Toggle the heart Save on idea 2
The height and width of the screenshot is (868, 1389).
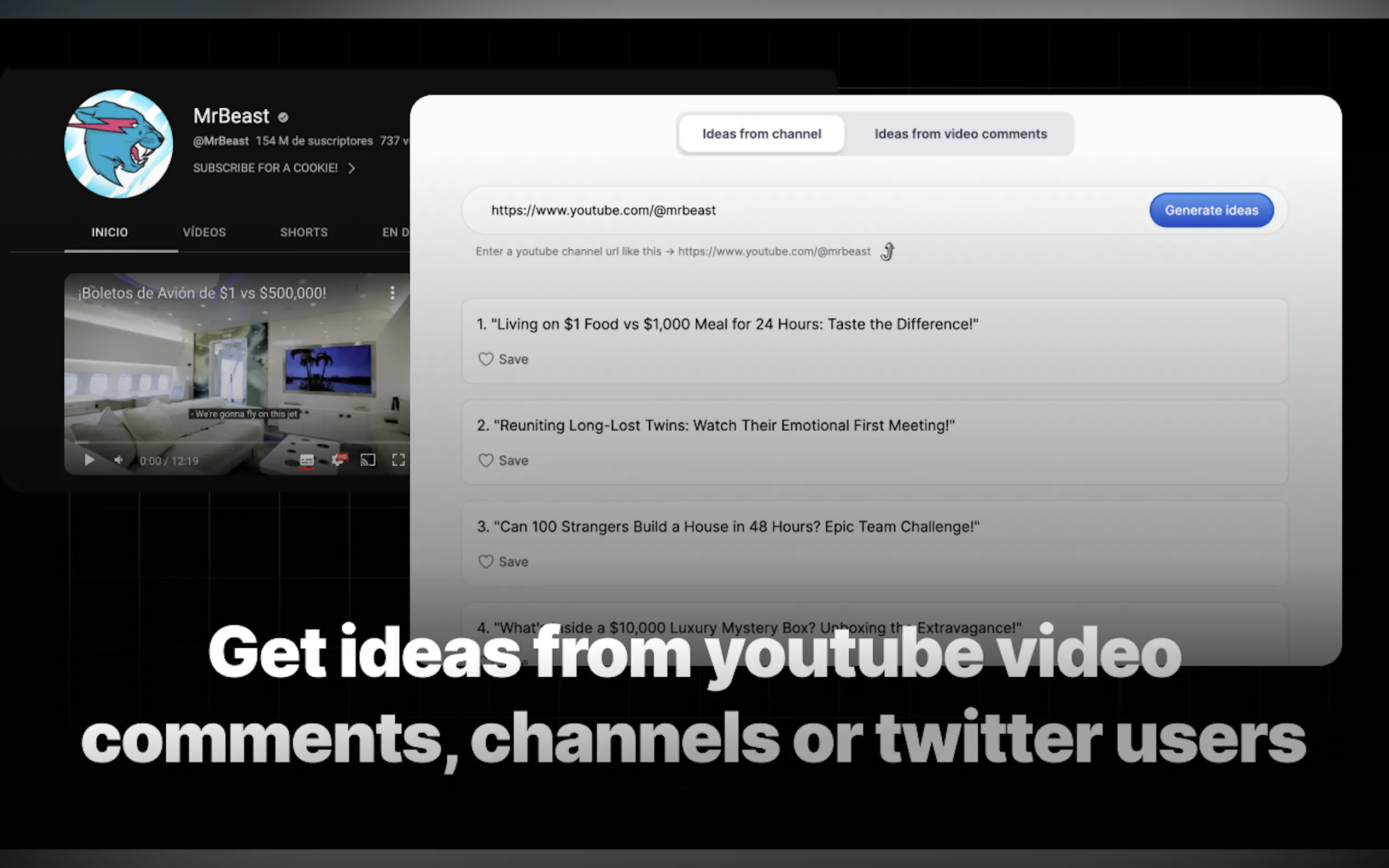pyautogui.click(x=486, y=460)
